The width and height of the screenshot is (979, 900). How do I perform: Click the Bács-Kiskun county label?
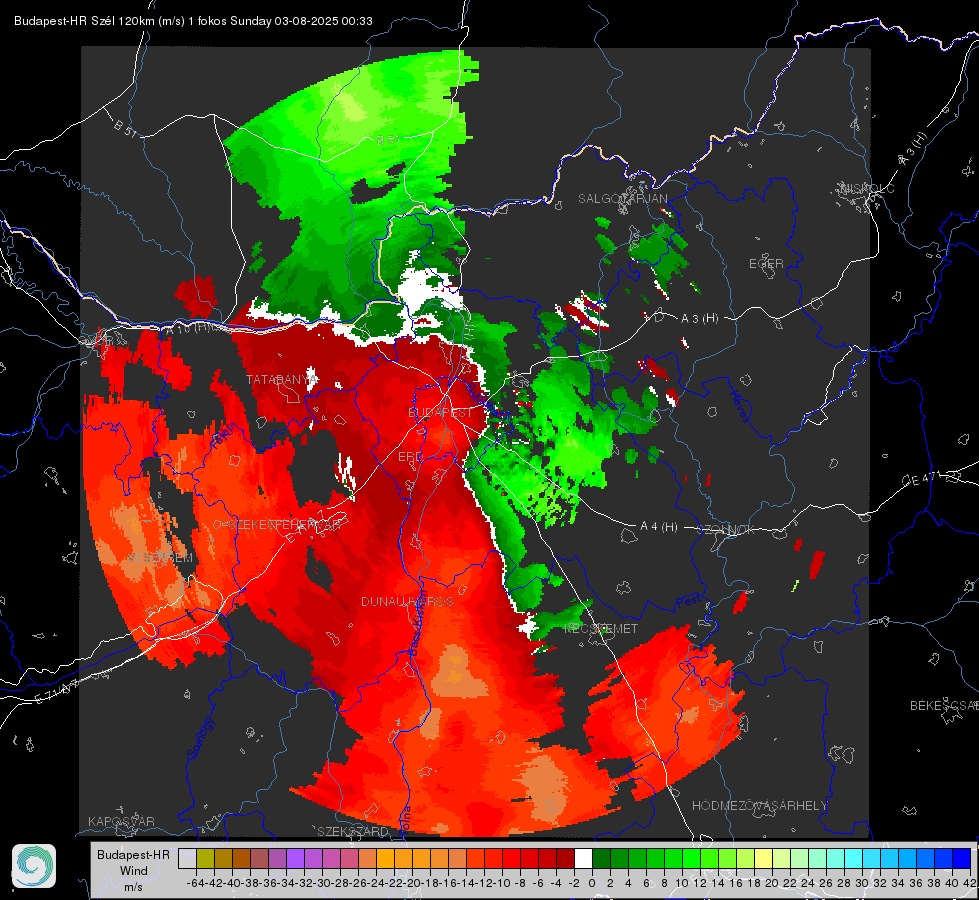[416, 622]
